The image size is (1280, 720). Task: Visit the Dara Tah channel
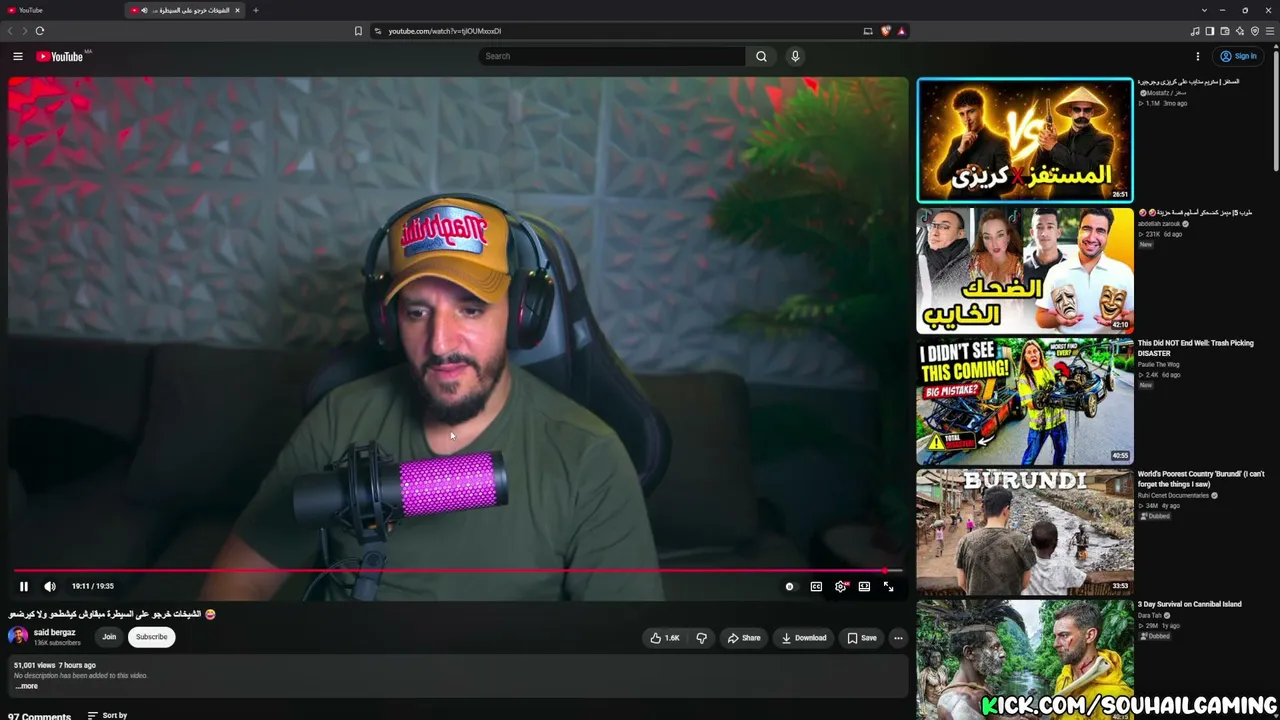coord(1151,616)
